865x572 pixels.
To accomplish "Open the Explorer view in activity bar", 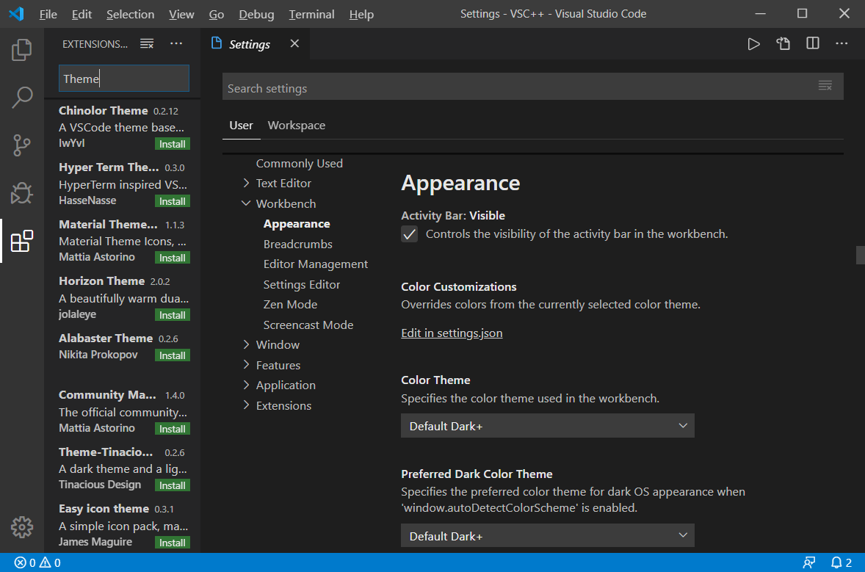I will coord(22,50).
